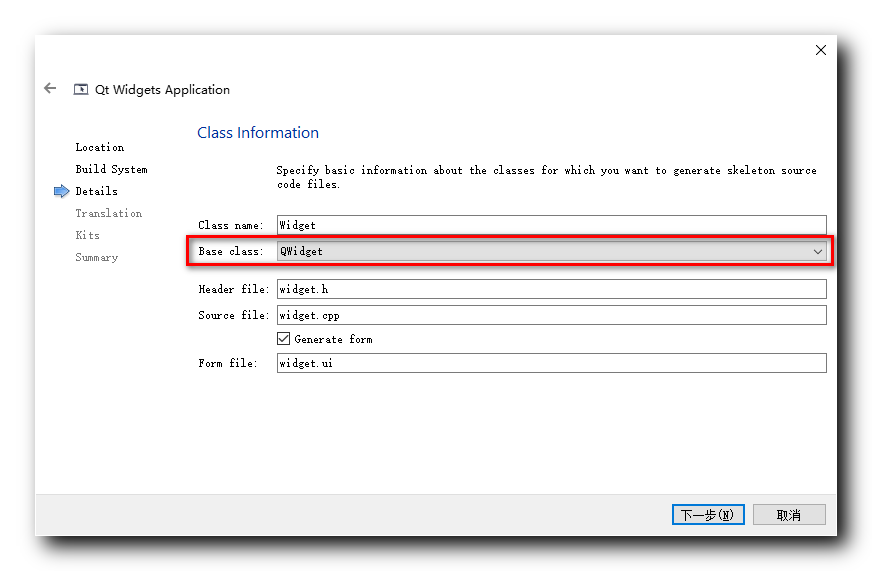Image resolution: width=872 pixels, height=571 pixels.
Task: Click the Form file: label
Action: [228, 363]
